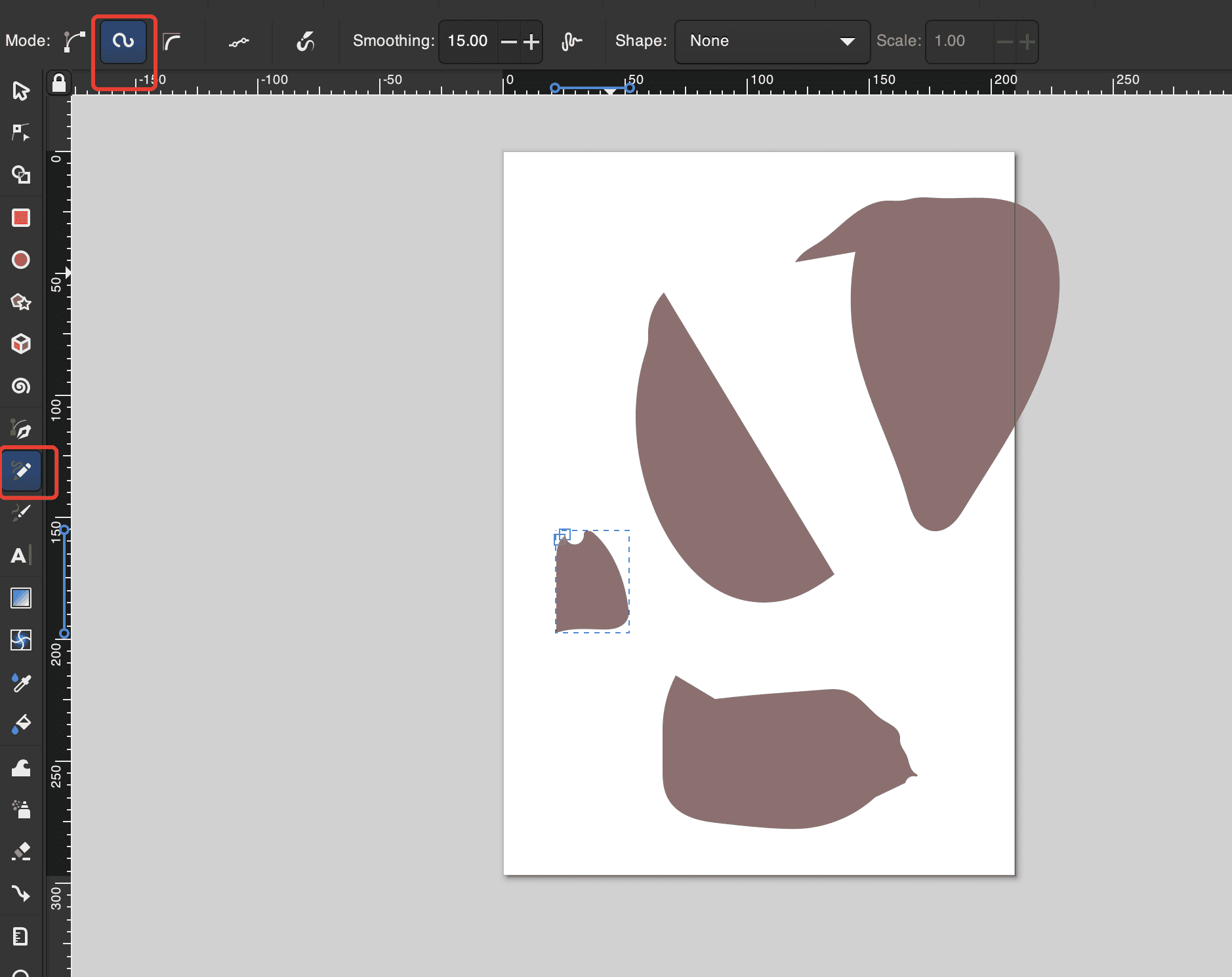Screen dimensions: 1232x977
Task: Select the Ellipse tool
Action: point(21,260)
